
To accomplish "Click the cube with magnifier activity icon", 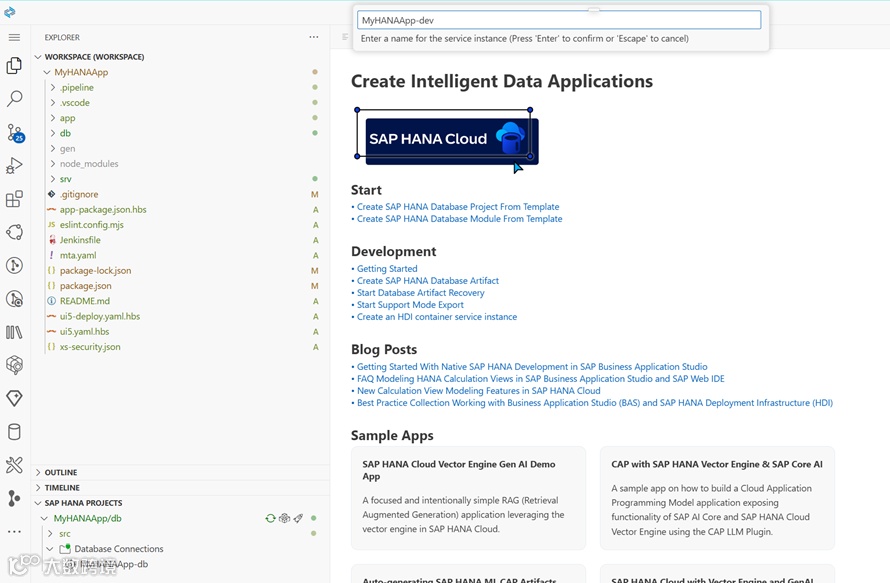I will (x=14, y=365).
